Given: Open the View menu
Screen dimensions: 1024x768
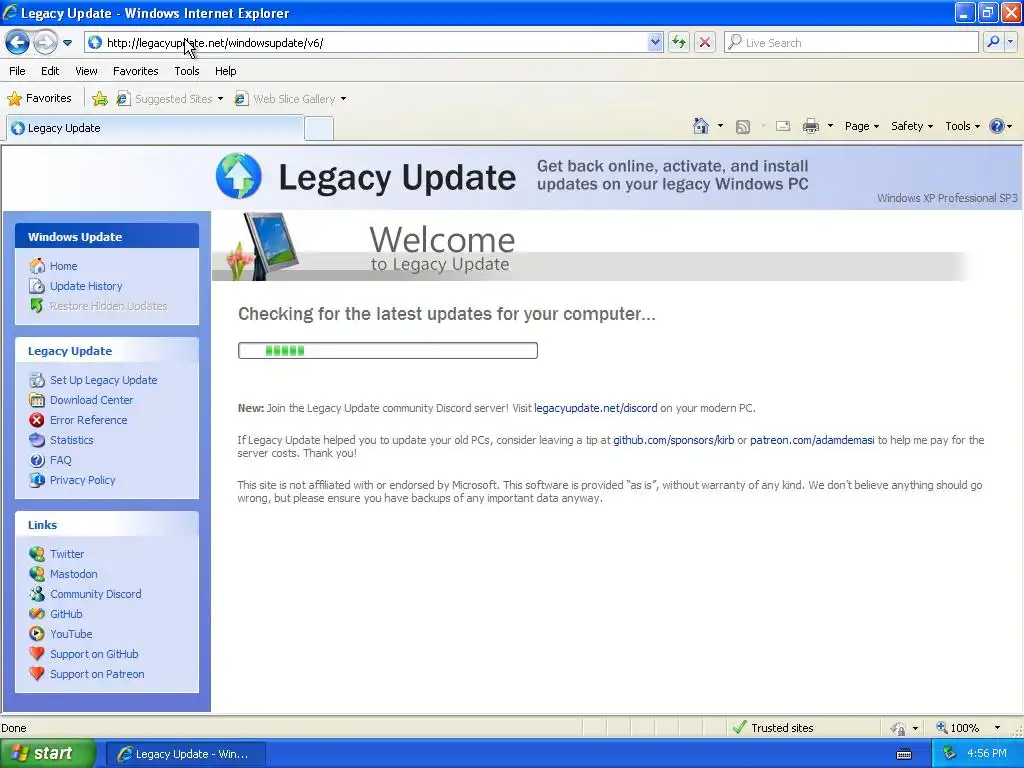Looking at the screenshot, I should [86, 71].
